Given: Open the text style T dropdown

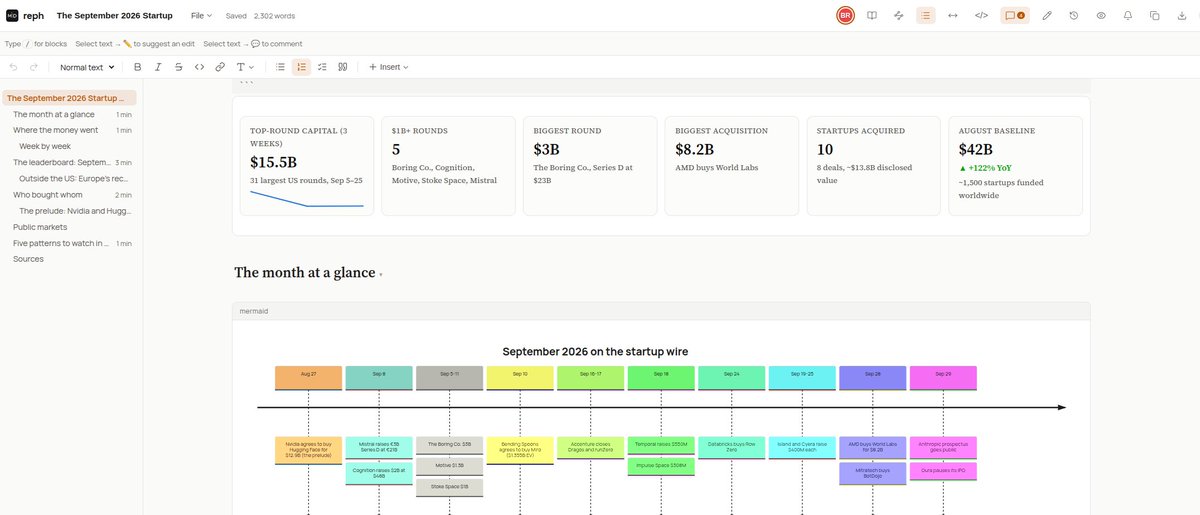Looking at the screenshot, I should [245, 67].
